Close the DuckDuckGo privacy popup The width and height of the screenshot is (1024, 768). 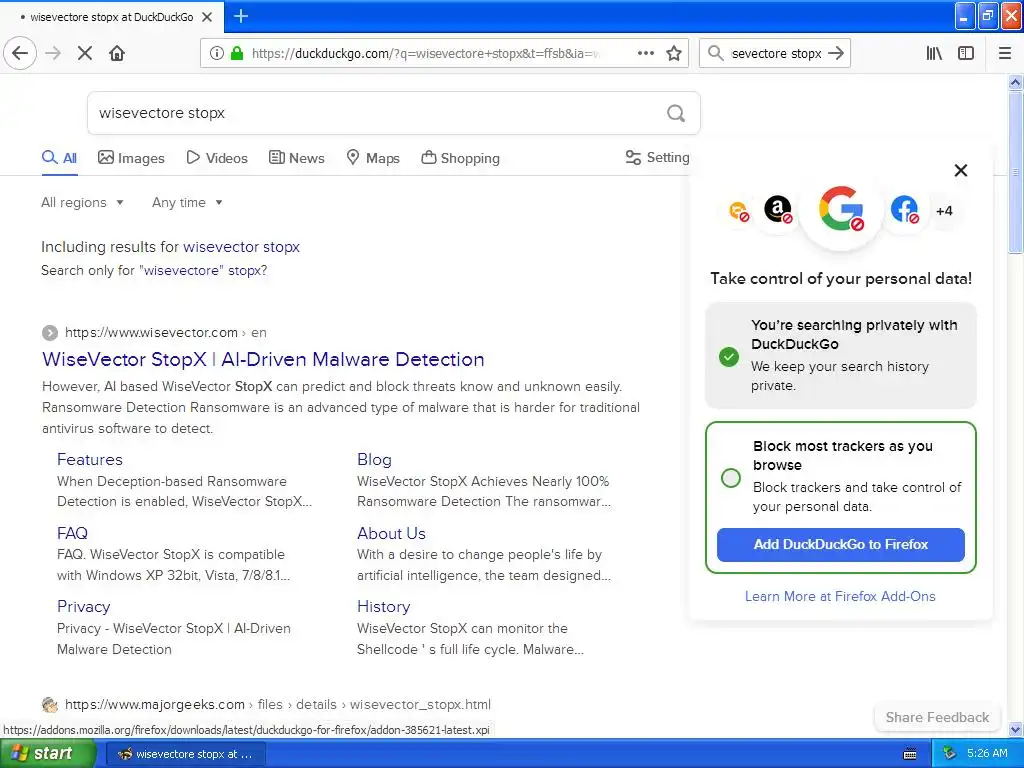pyautogui.click(x=961, y=170)
